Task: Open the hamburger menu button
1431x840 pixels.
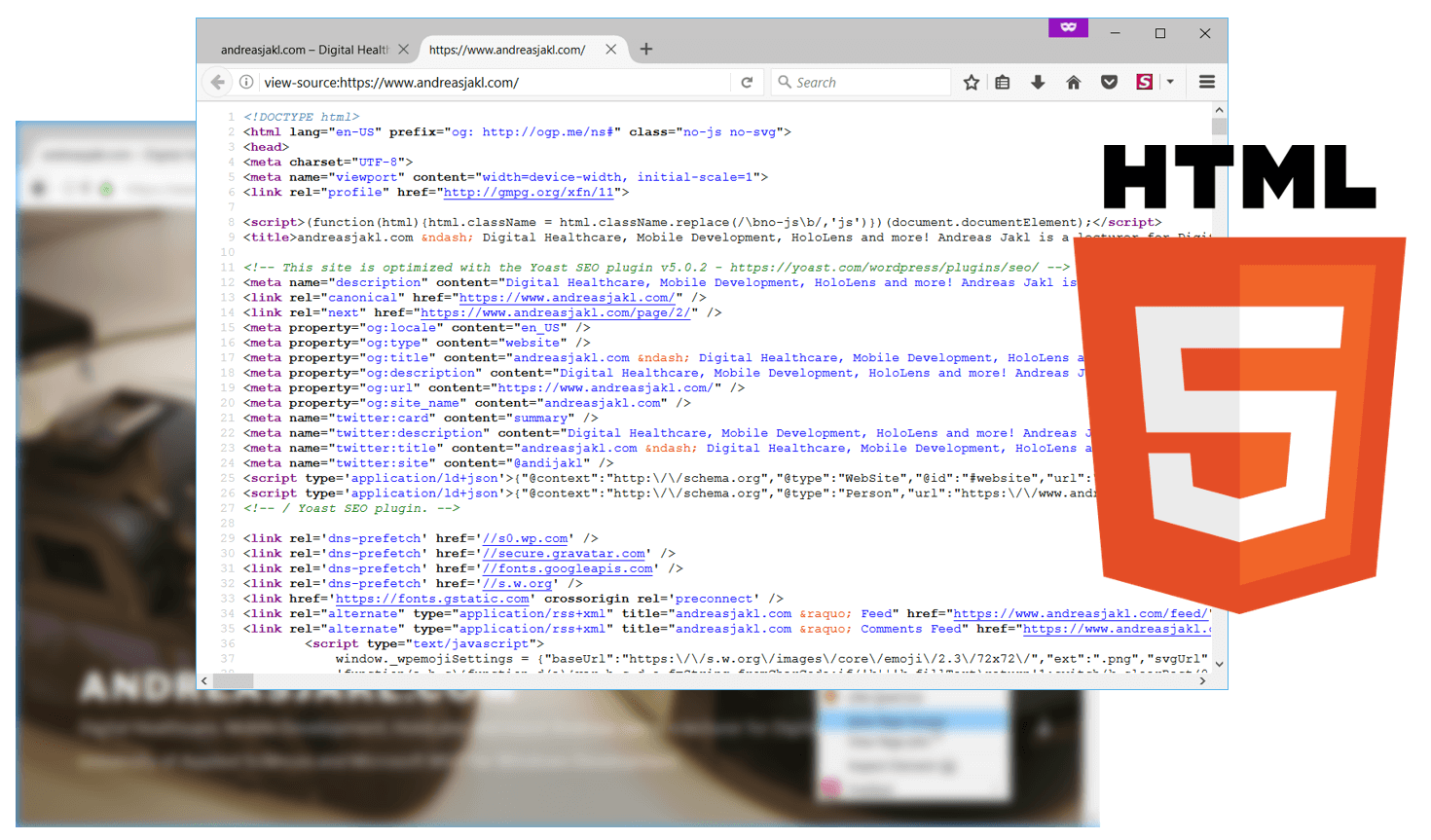Action: coord(1207,83)
